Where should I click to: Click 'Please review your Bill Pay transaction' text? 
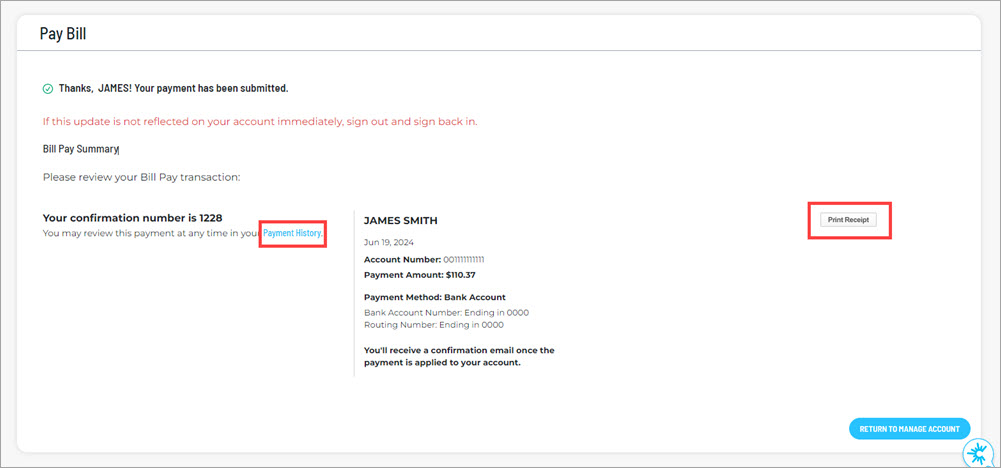[141, 177]
